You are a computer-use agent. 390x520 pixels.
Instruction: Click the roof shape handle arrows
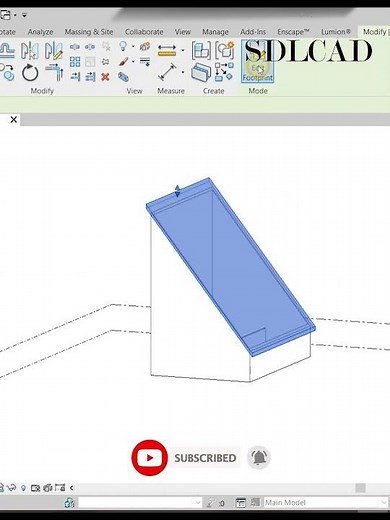point(177,191)
